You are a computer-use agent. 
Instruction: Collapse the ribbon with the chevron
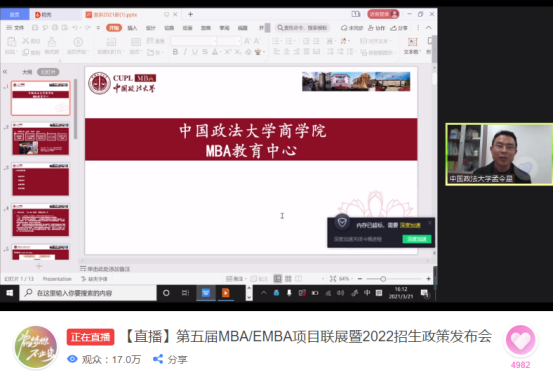(429, 28)
